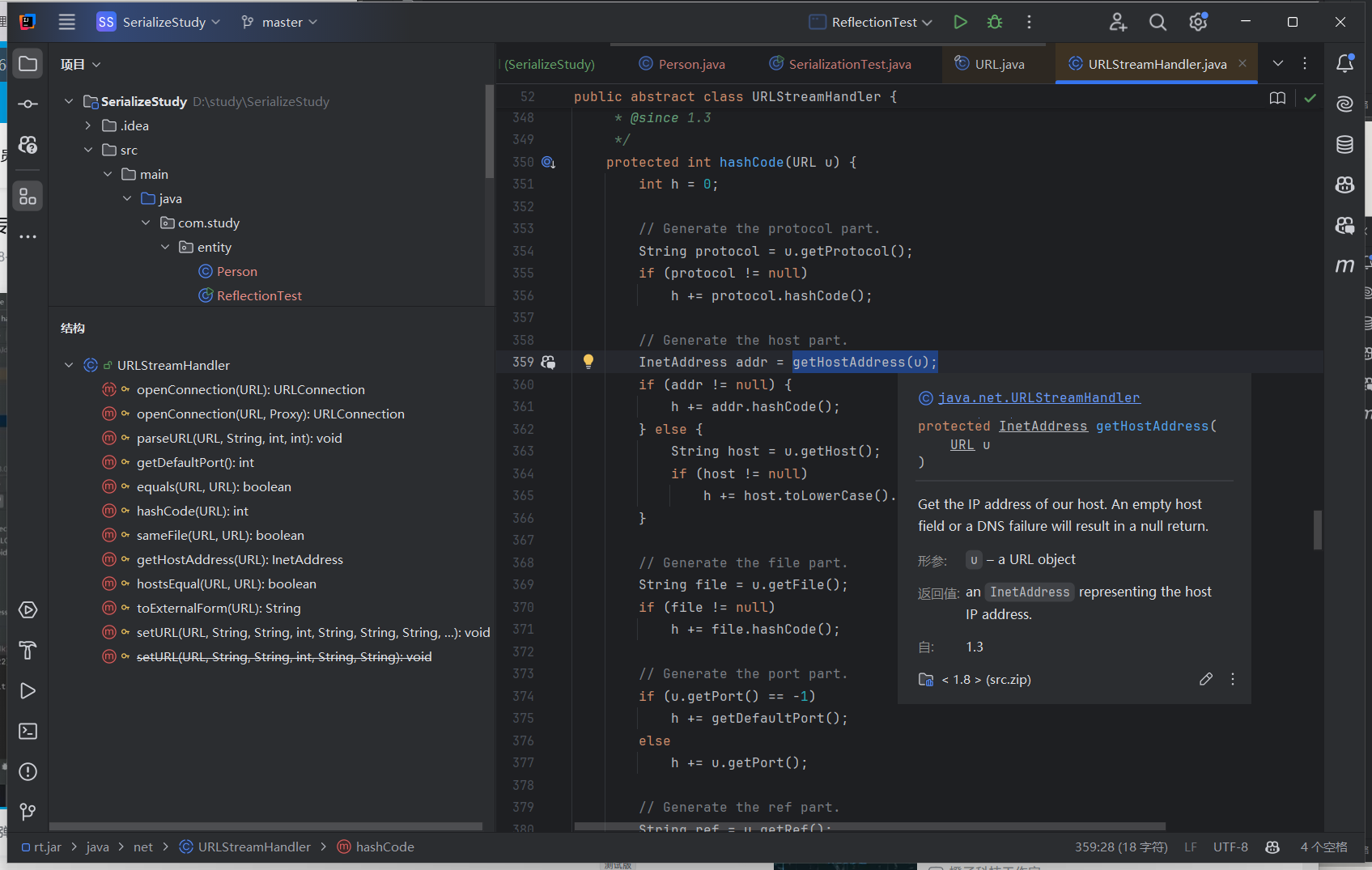
Task: Expand the .idea folder
Action: (88, 125)
